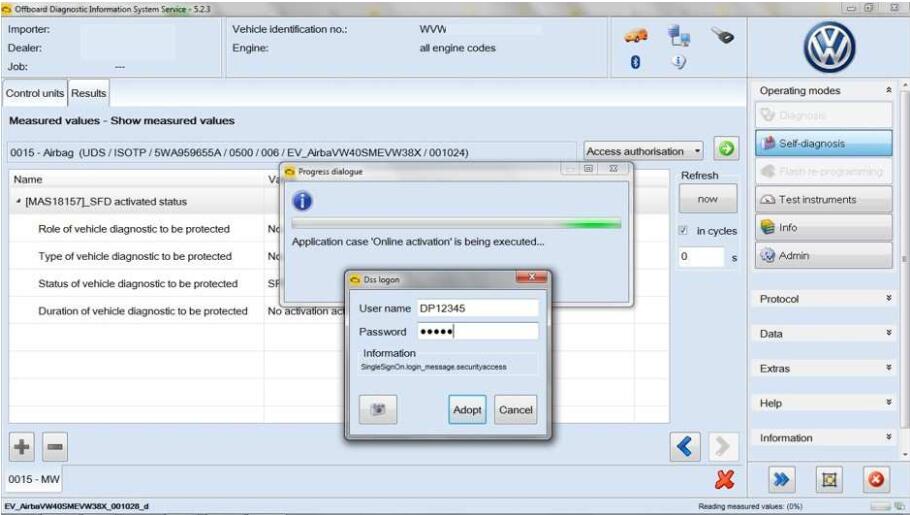Click the red exit button bottom right
This screenshot has height=515, width=910.
(x=876, y=480)
